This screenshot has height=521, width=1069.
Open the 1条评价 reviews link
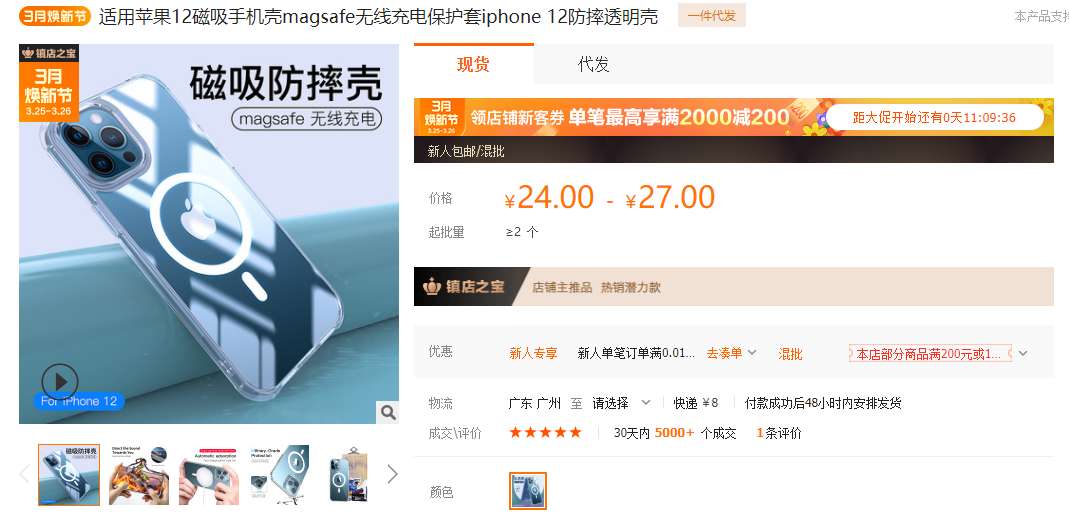pyautogui.click(x=779, y=433)
